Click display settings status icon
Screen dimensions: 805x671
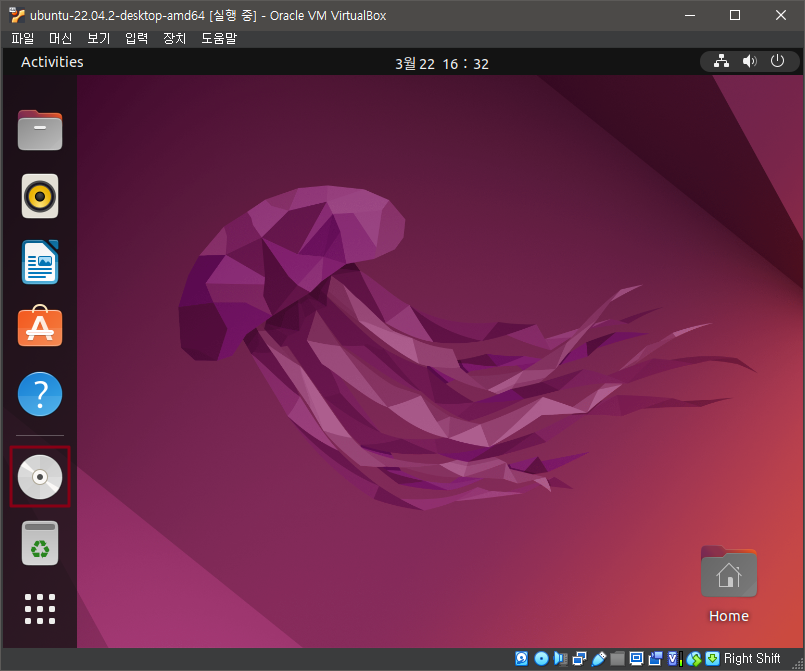pos(637,658)
